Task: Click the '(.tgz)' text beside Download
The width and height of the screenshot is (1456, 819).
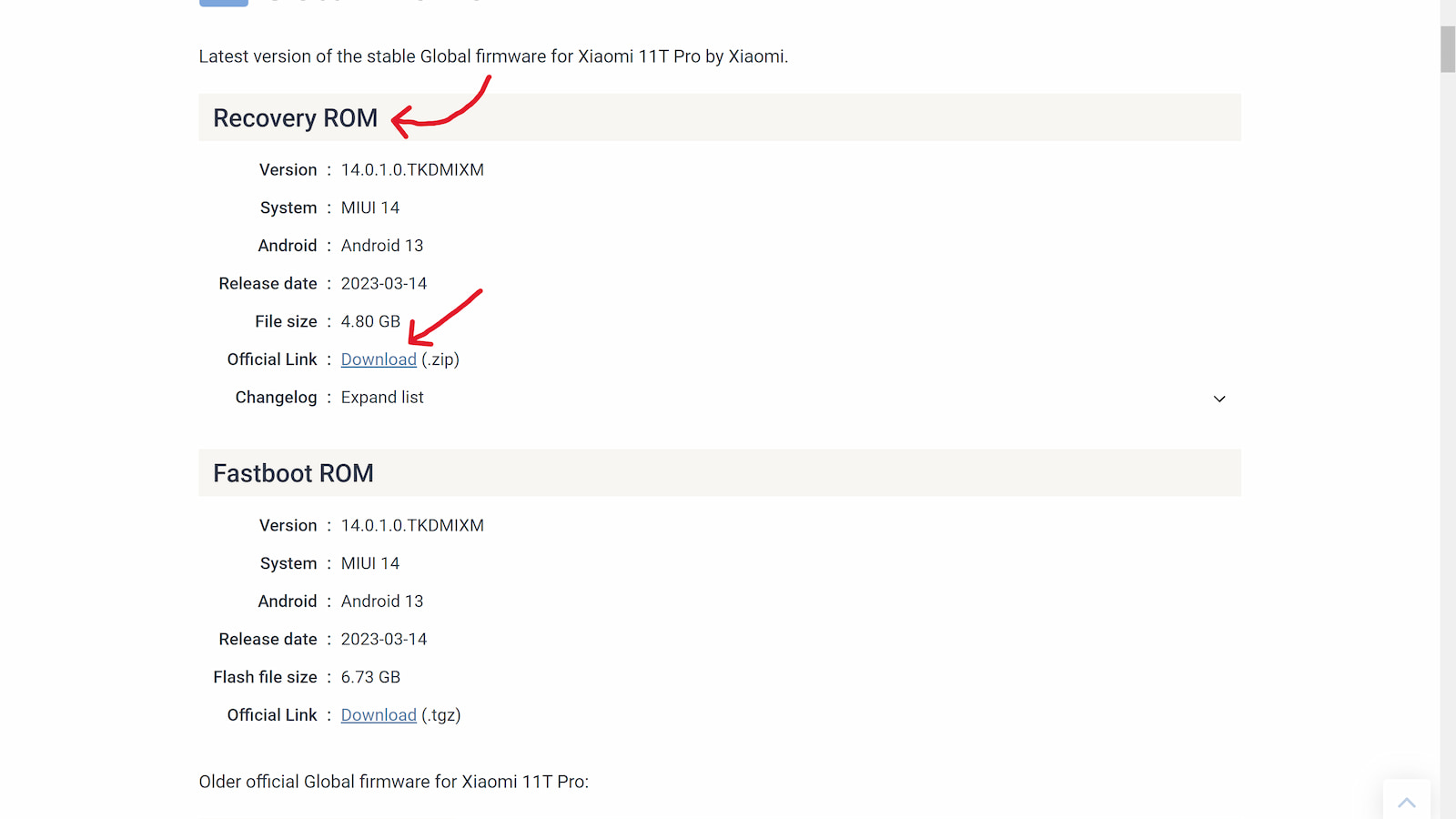Action: [441, 715]
